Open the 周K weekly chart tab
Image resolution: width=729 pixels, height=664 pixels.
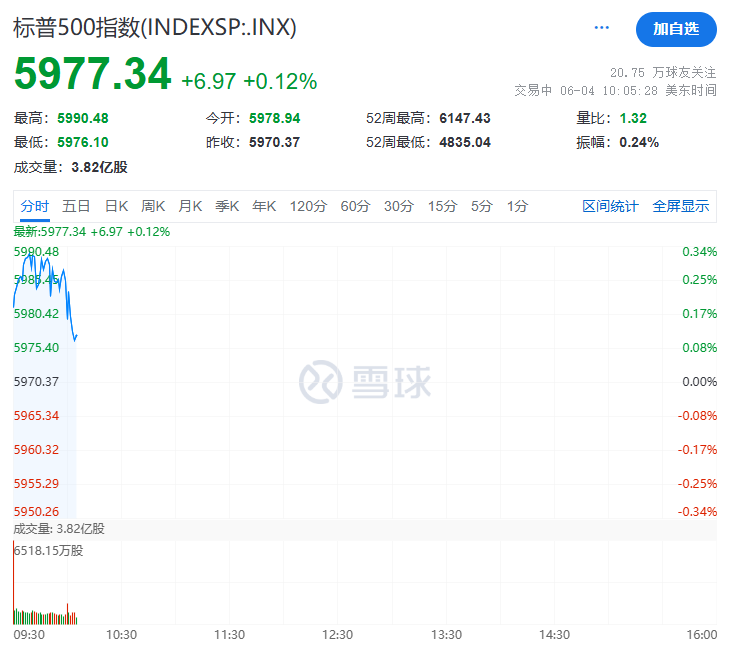[153, 206]
